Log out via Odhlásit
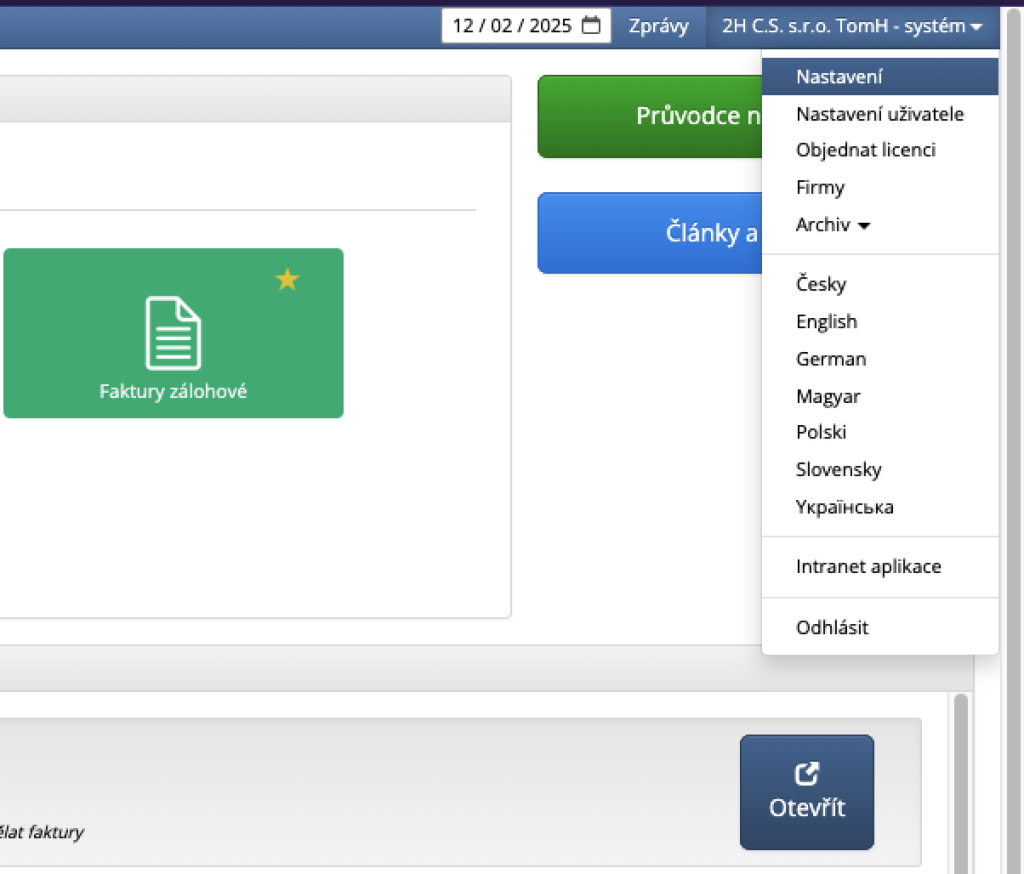Image resolution: width=1024 pixels, height=874 pixels. (x=832, y=628)
